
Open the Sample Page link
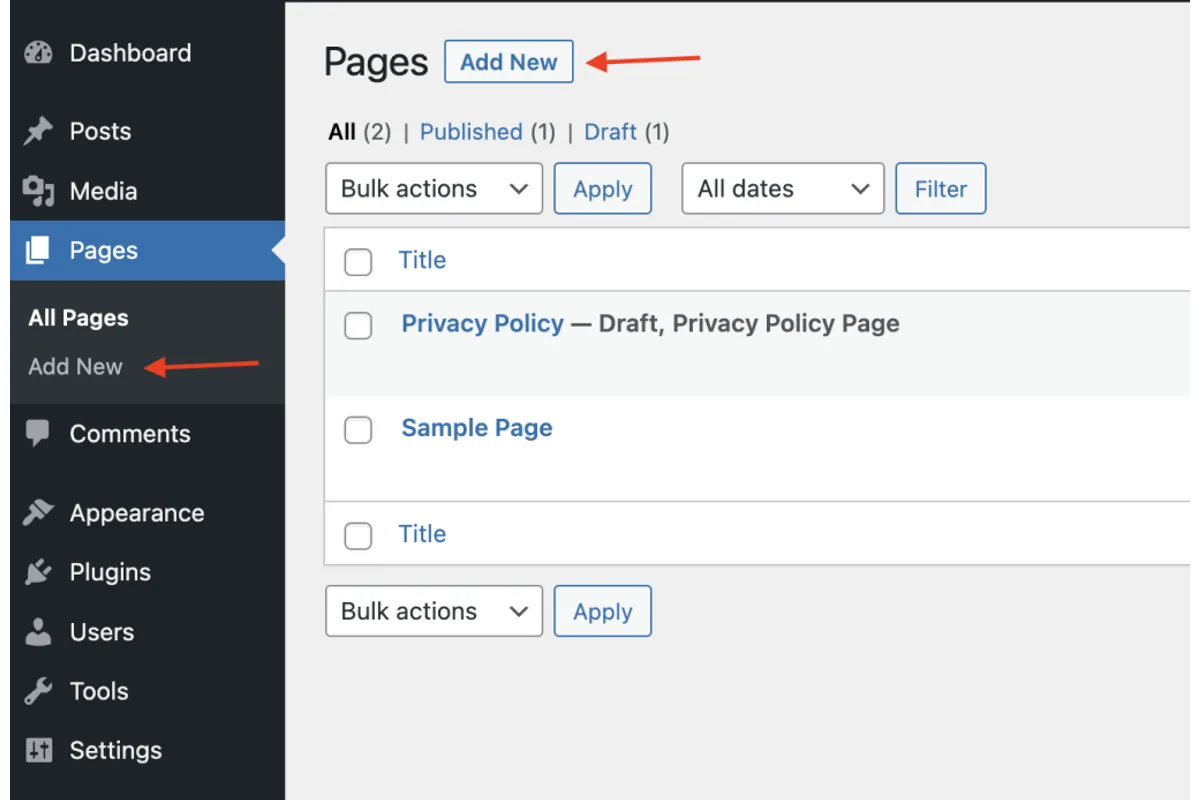[477, 428]
